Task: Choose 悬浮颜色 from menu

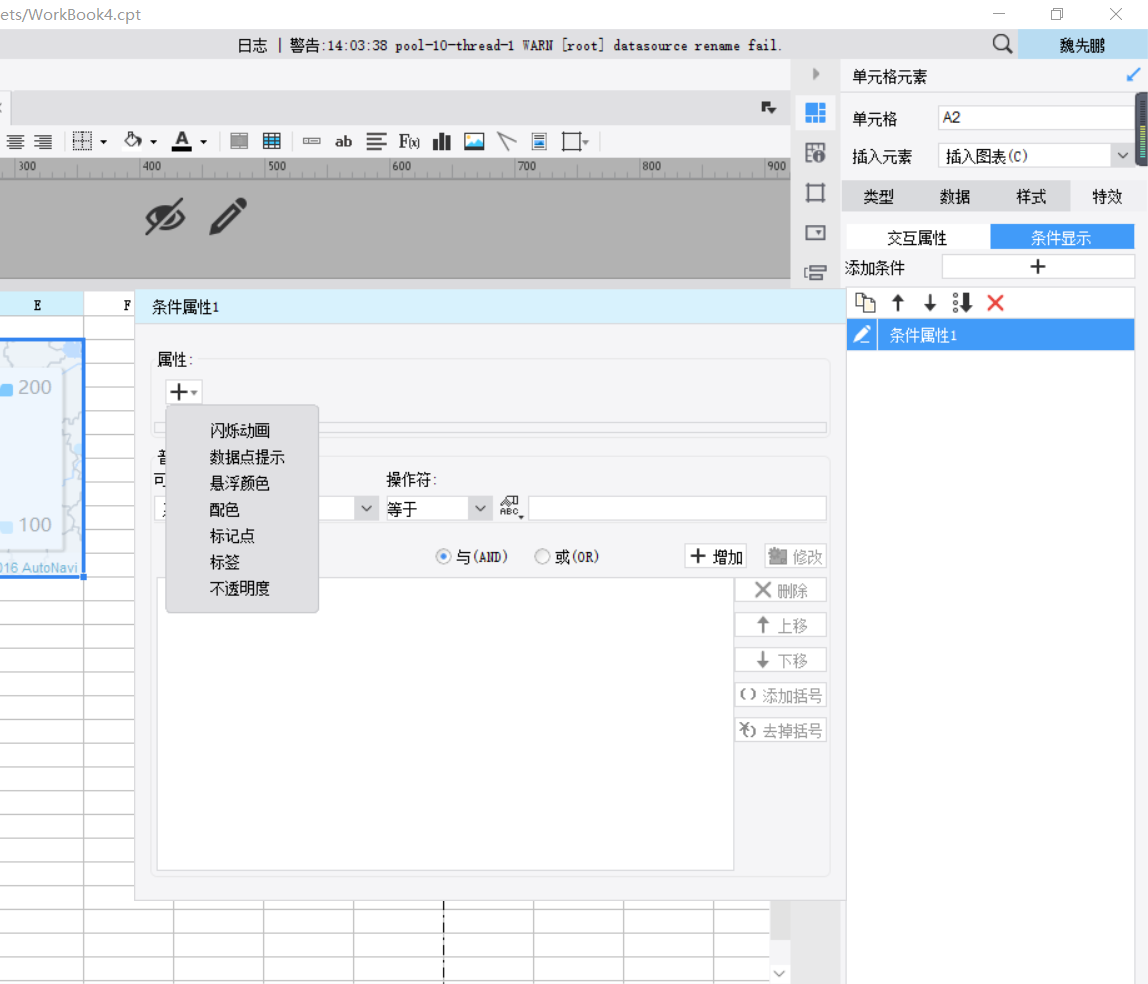Action: click(239, 482)
